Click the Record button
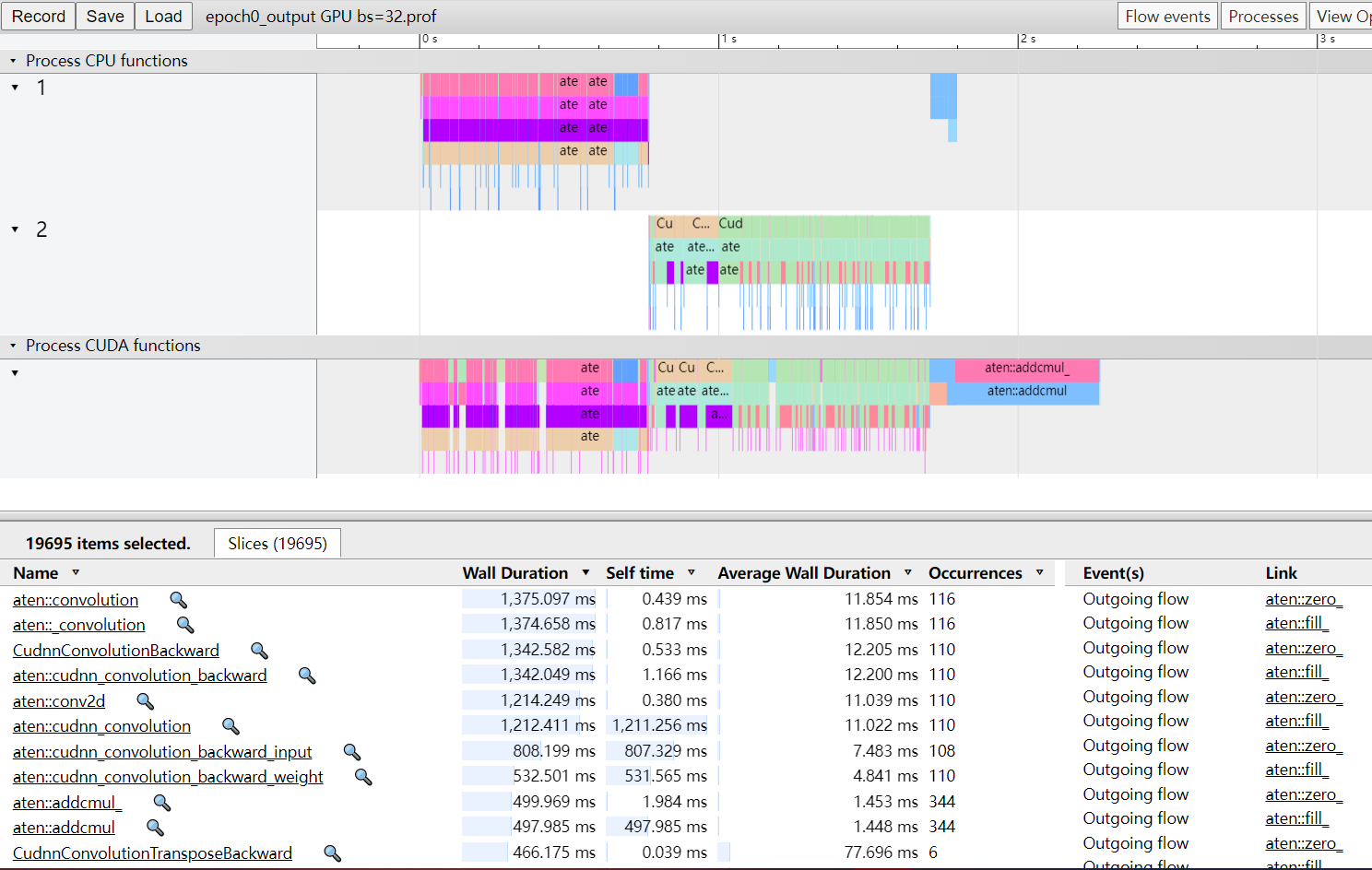This screenshot has width=1372, height=870. pyautogui.click(x=38, y=16)
